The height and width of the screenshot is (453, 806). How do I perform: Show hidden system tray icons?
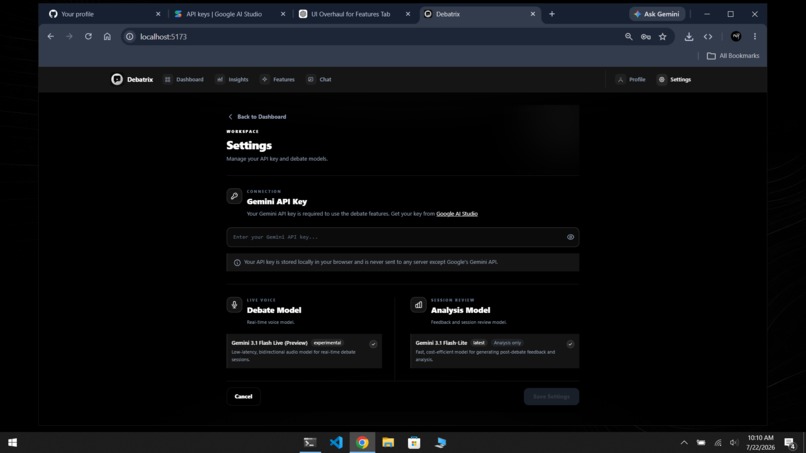684,443
